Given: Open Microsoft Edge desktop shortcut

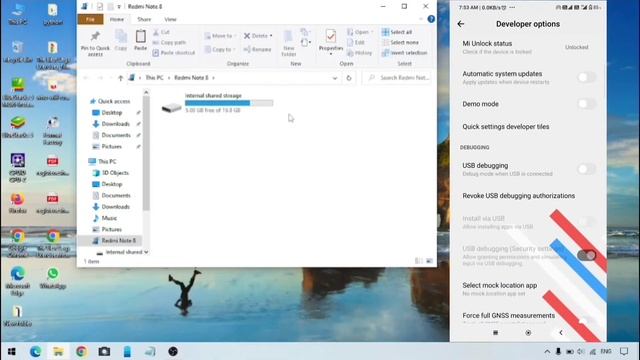Looking at the screenshot, I should click(18, 281).
